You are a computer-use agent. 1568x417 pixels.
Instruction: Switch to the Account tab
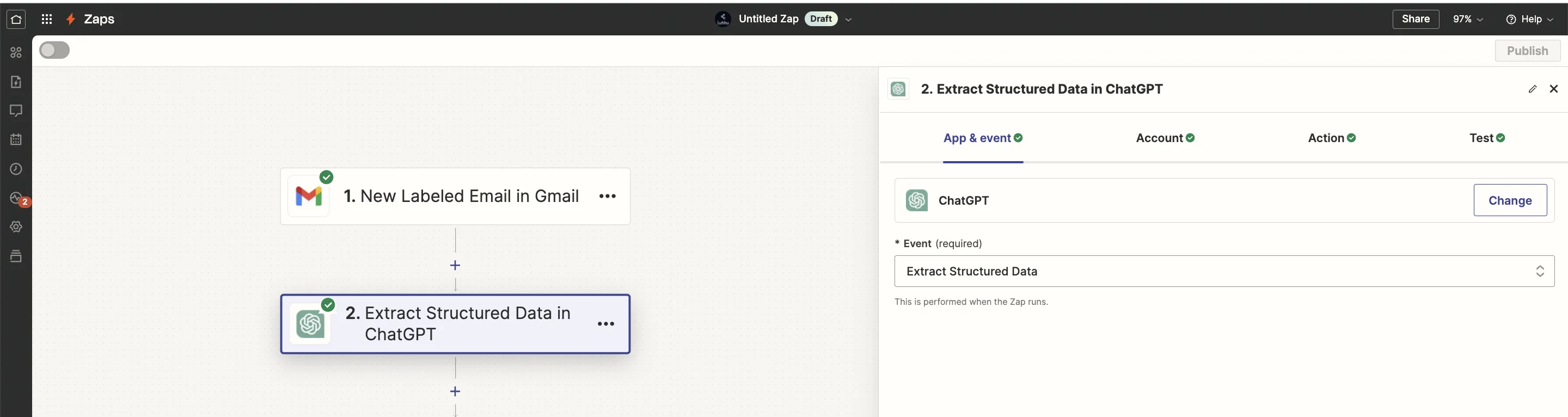[1165, 138]
